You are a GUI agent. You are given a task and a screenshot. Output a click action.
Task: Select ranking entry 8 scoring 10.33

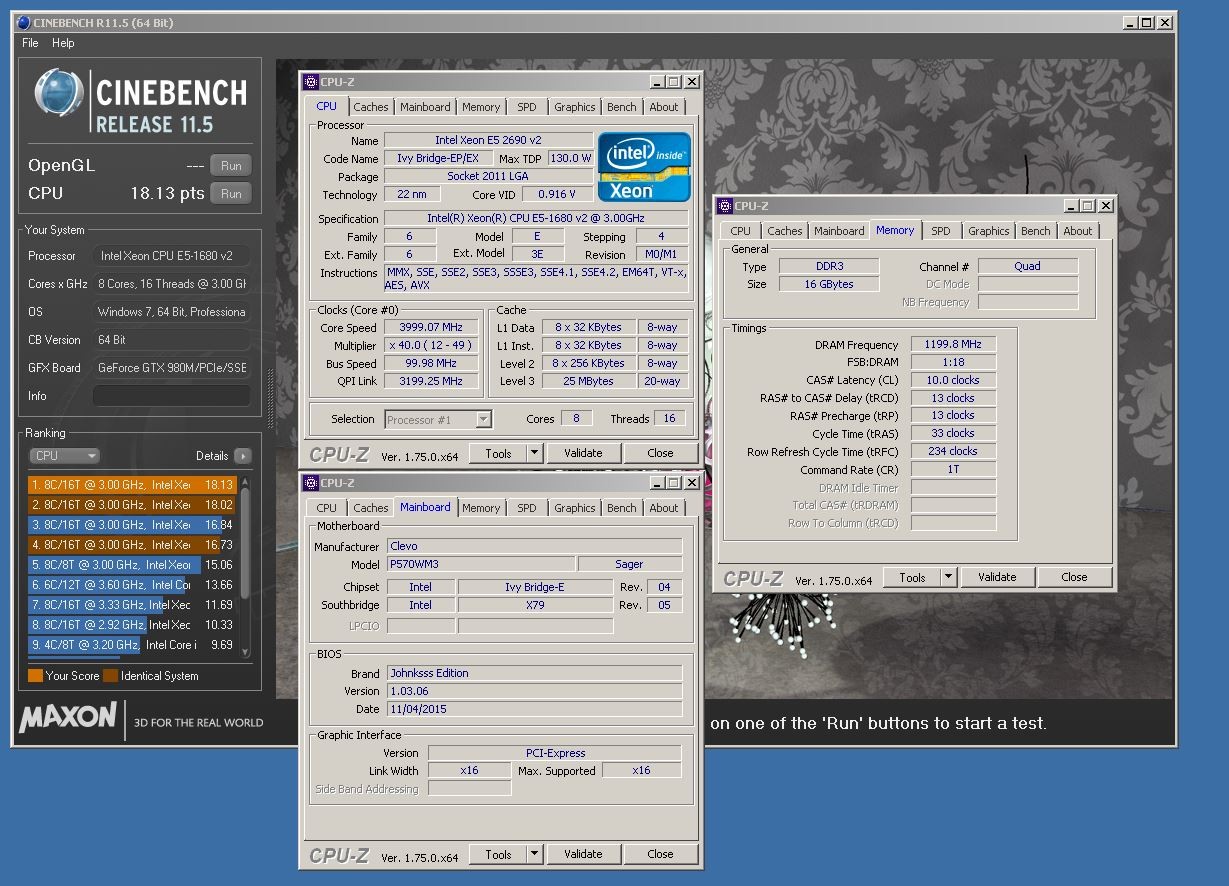pyautogui.click(x=132, y=625)
